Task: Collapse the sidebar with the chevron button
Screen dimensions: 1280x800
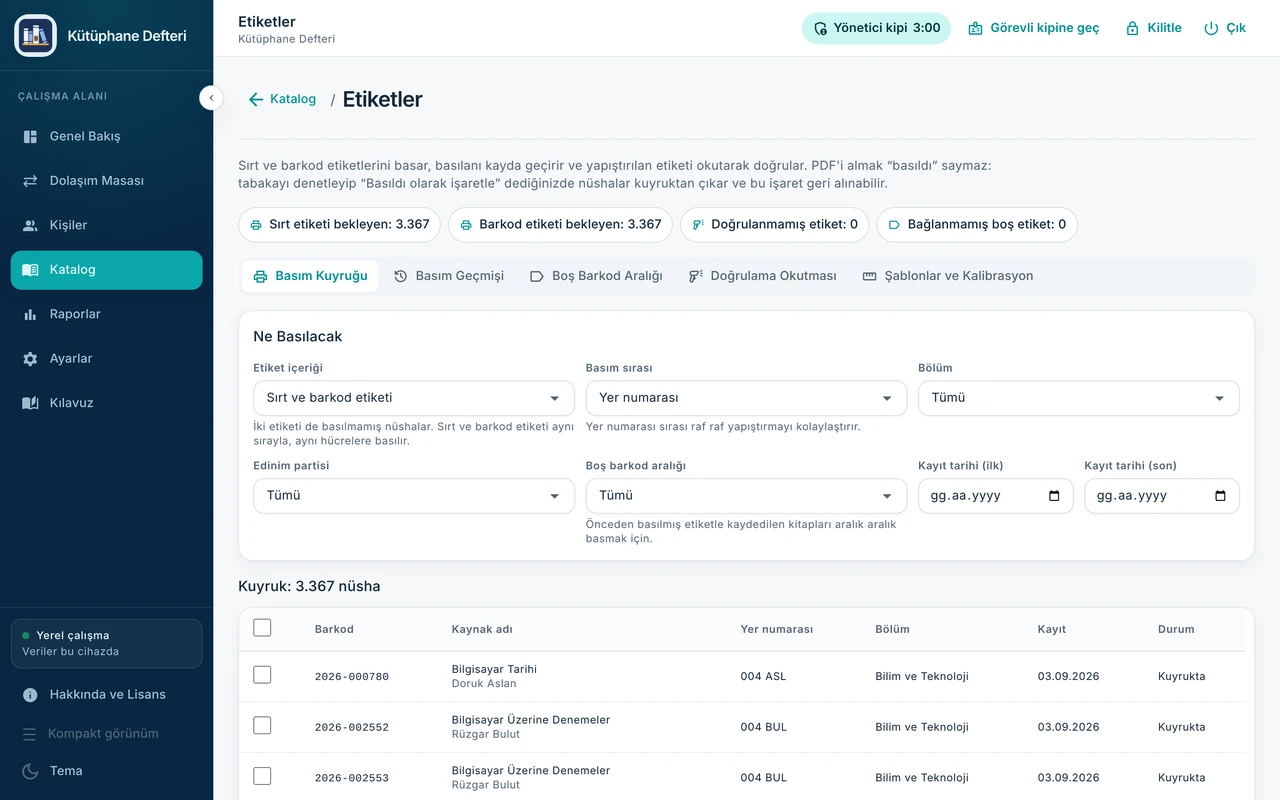Action: coord(211,97)
